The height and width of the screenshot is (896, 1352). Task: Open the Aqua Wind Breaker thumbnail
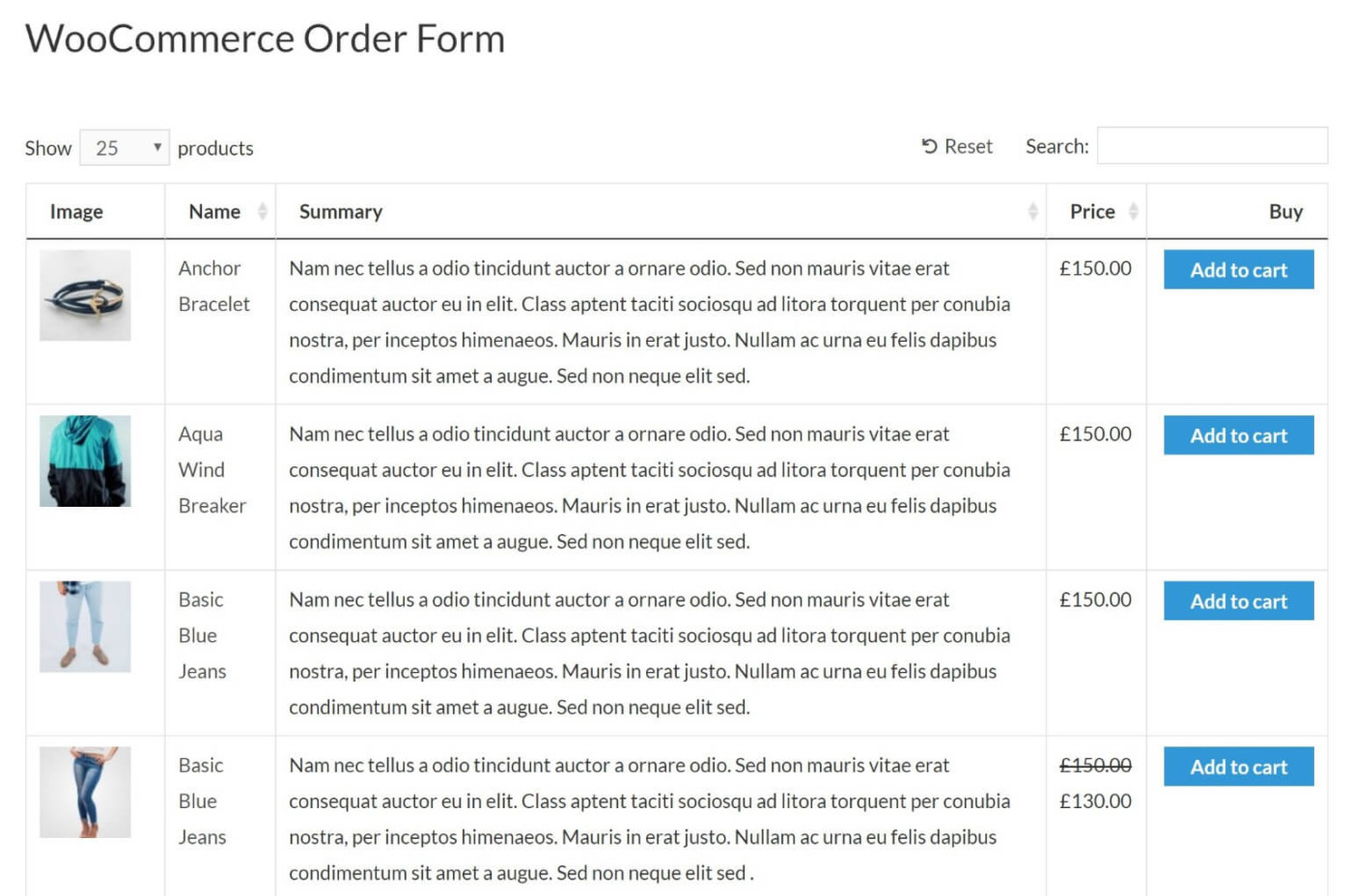coord(84,461)
